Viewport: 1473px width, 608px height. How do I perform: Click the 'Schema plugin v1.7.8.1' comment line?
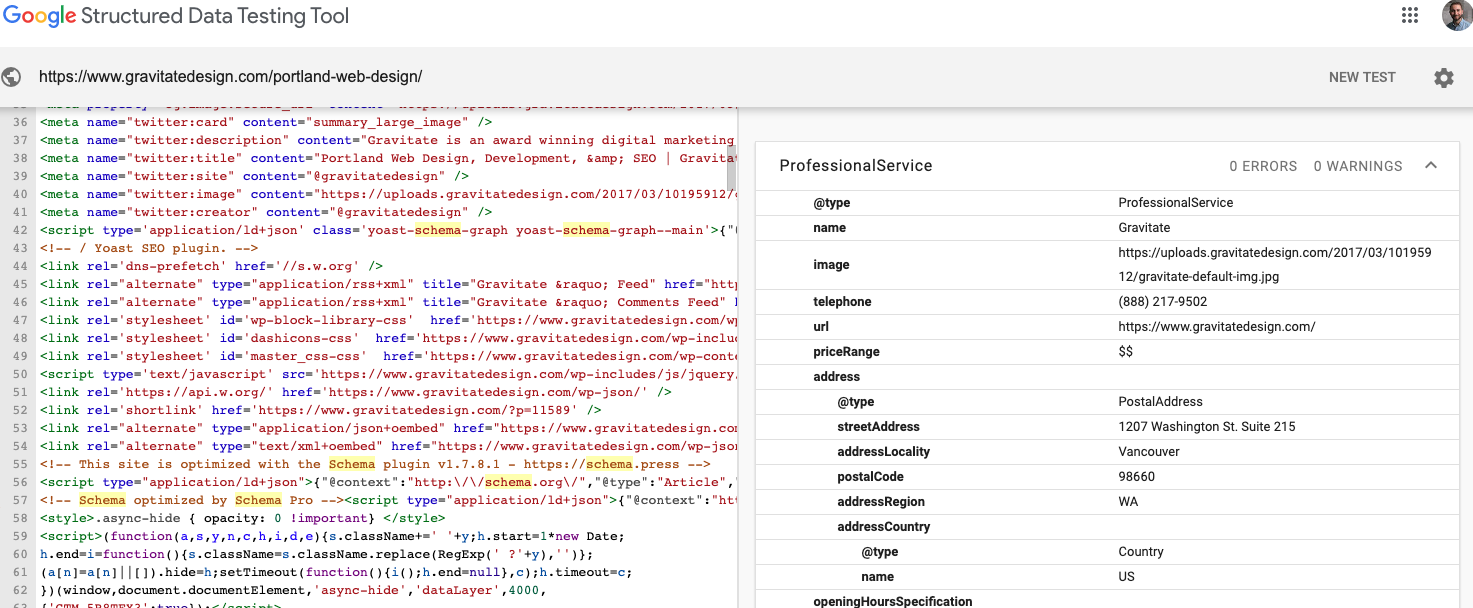(x=375, y=465)
